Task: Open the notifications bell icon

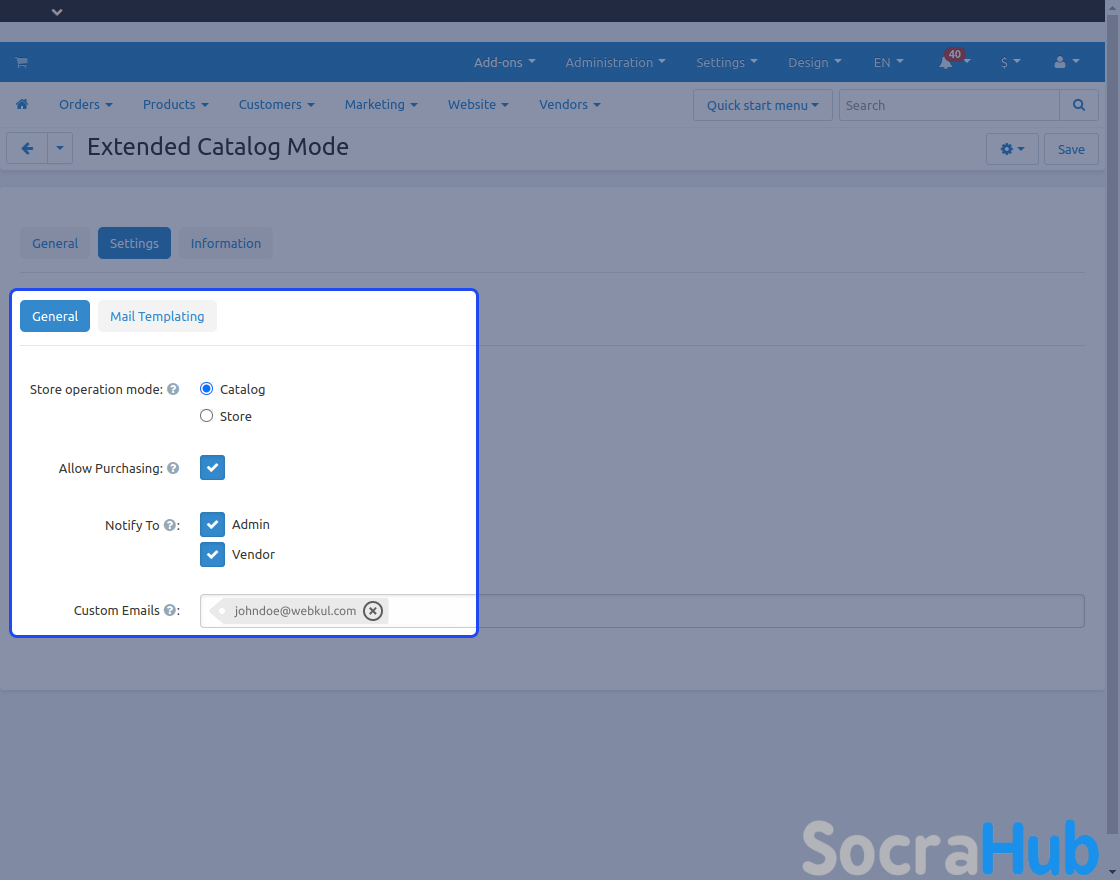Action: (x=946, y=62)
